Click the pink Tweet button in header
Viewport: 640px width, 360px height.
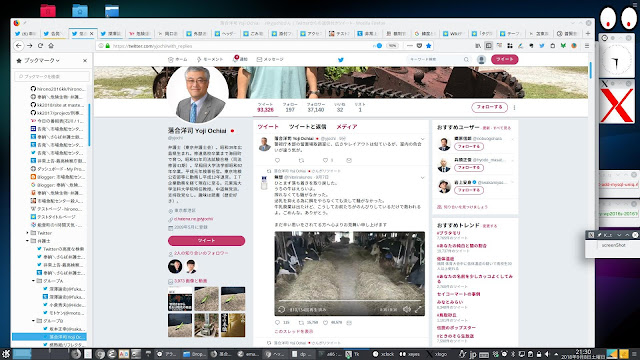pos(504,60)
